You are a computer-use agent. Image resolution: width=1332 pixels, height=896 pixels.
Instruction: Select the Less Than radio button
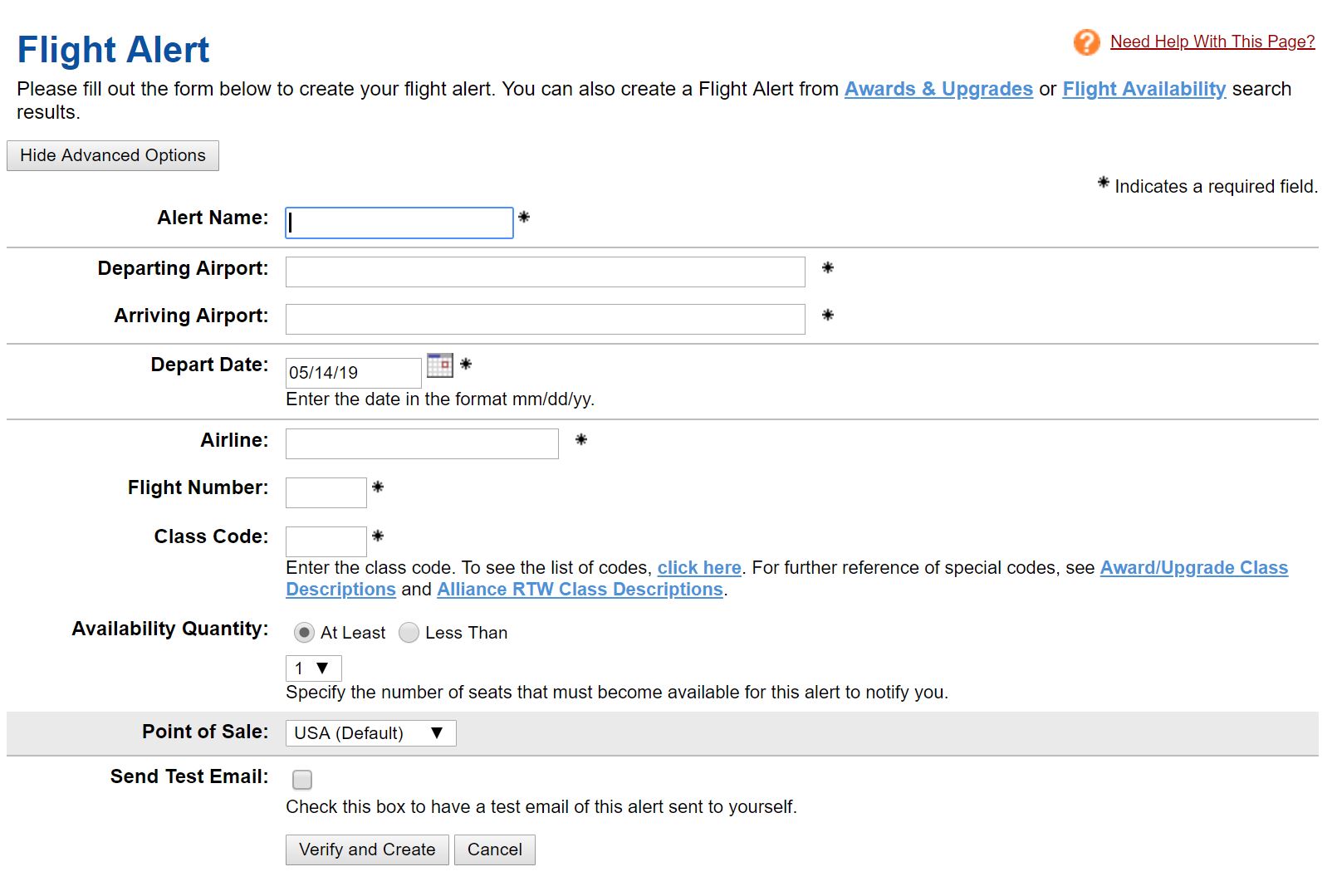pos(409,632)
